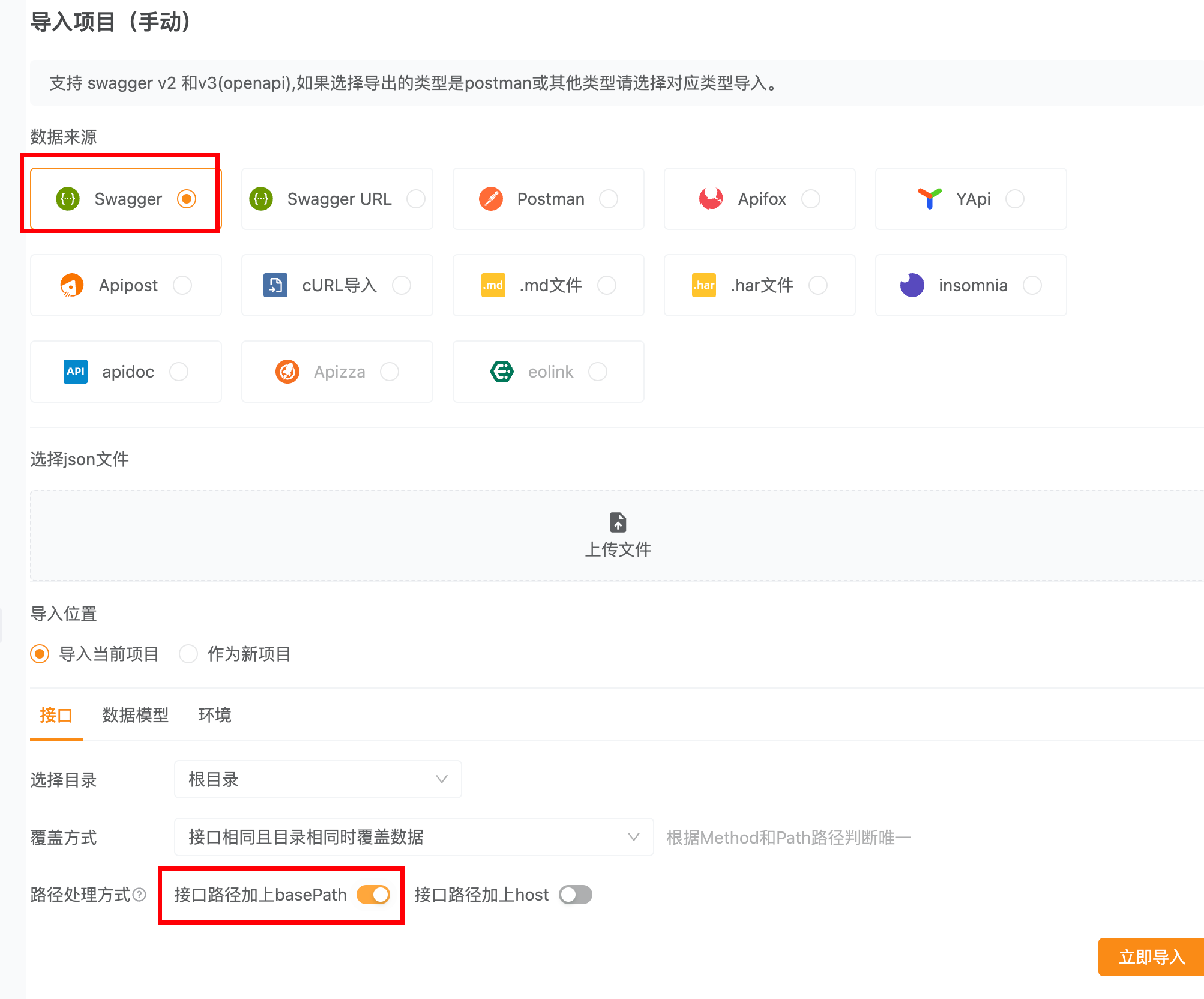1204x999 pixels.
Task: Switch to the 环境 tab
Action: (215, 715)
